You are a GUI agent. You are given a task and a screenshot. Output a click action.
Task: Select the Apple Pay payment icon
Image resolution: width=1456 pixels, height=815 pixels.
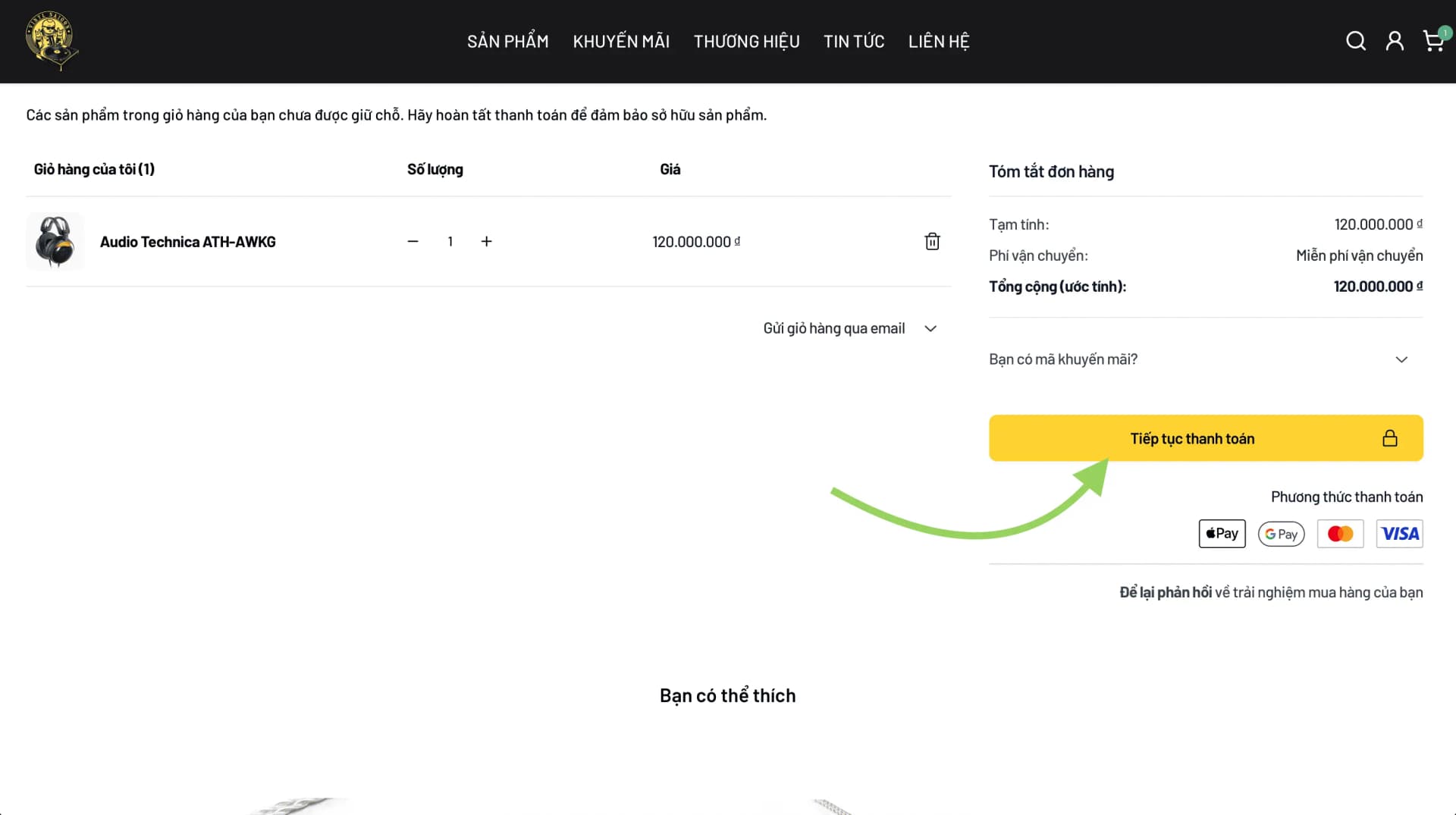1222,534
